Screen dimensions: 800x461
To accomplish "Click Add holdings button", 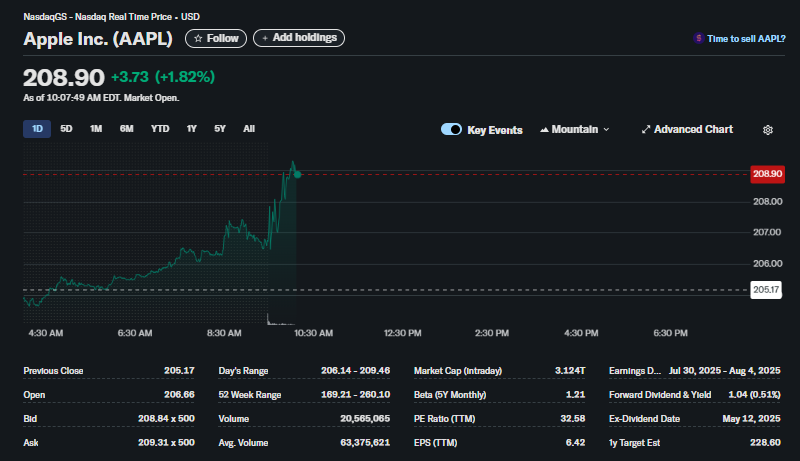I will (x=299, y=38).
